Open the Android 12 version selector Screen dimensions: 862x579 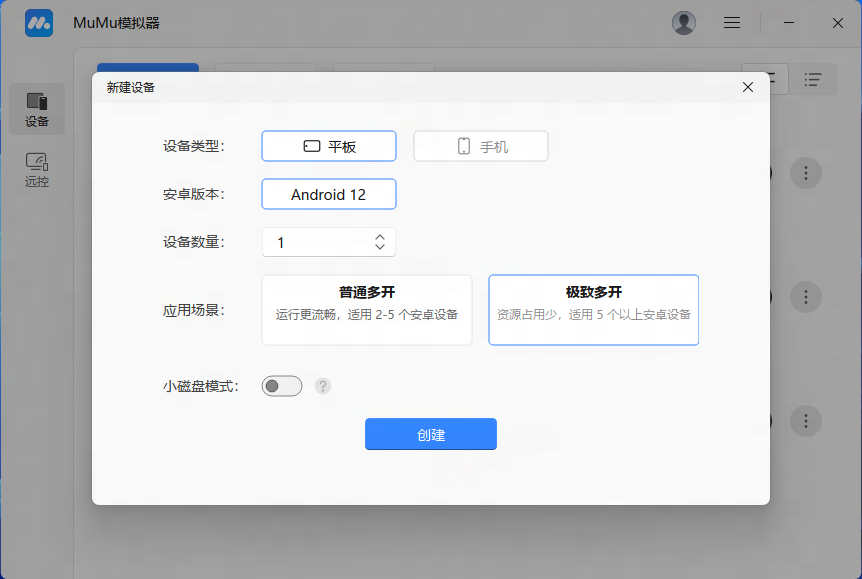pyautogui.click(x=329, y=194)
